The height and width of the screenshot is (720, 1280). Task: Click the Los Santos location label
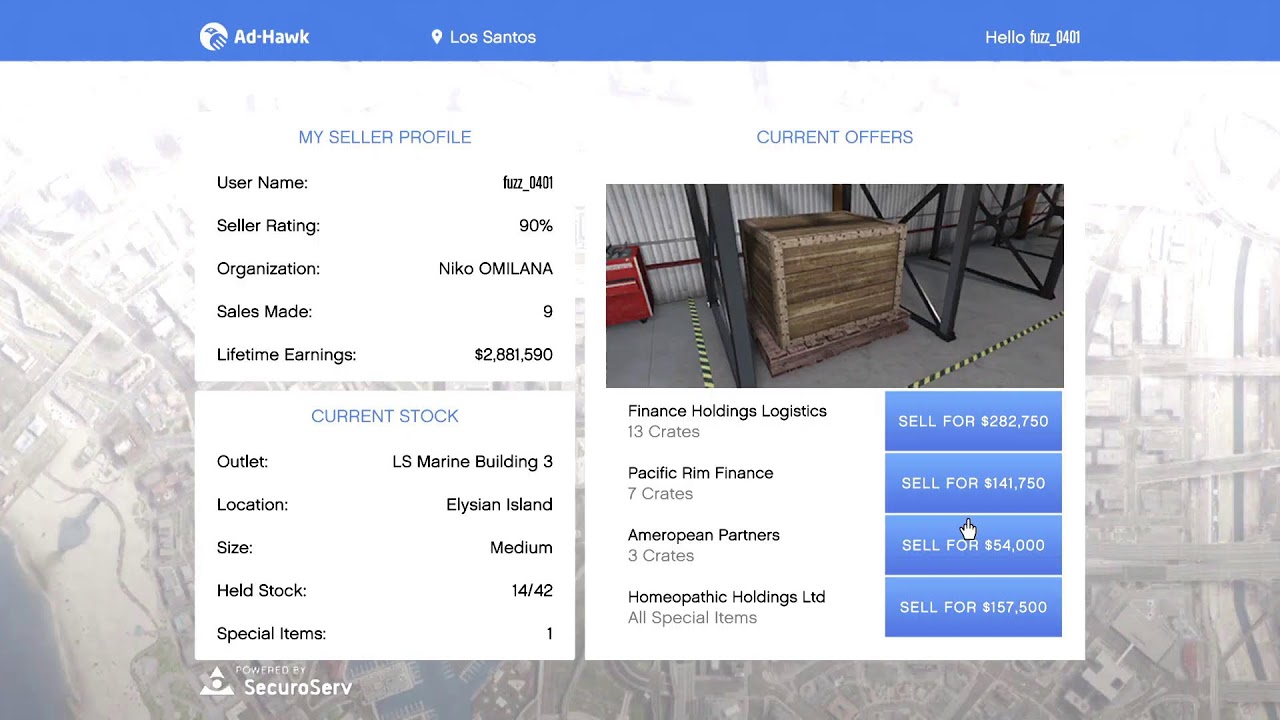(493, 37)
